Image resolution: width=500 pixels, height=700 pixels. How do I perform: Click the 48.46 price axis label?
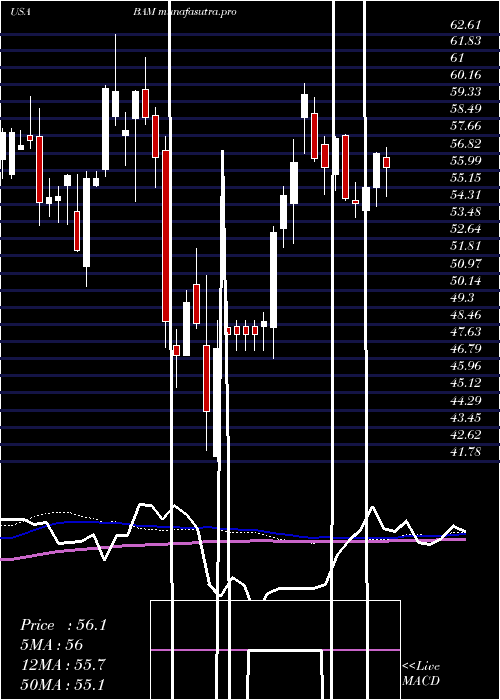point(465,315)
